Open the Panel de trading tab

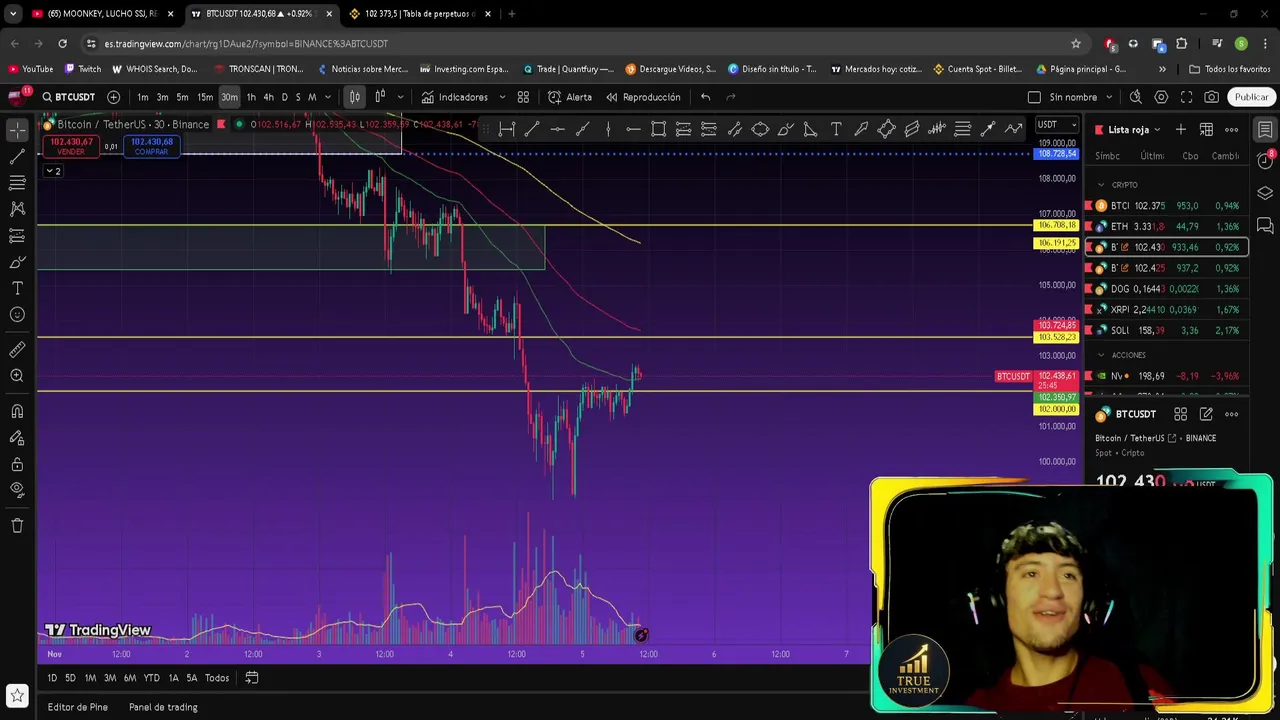163,707
